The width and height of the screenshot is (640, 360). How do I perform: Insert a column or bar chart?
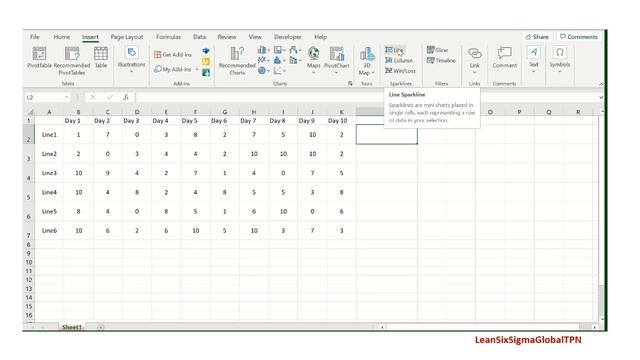264,50
